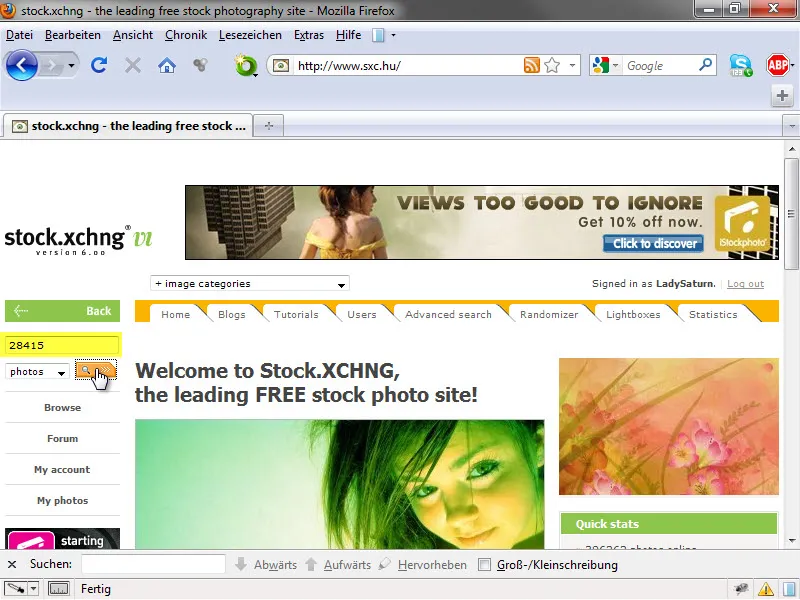Click the Forum sidebar link
This screenshot has height=600, width=800.
click(x=62, y=439)
